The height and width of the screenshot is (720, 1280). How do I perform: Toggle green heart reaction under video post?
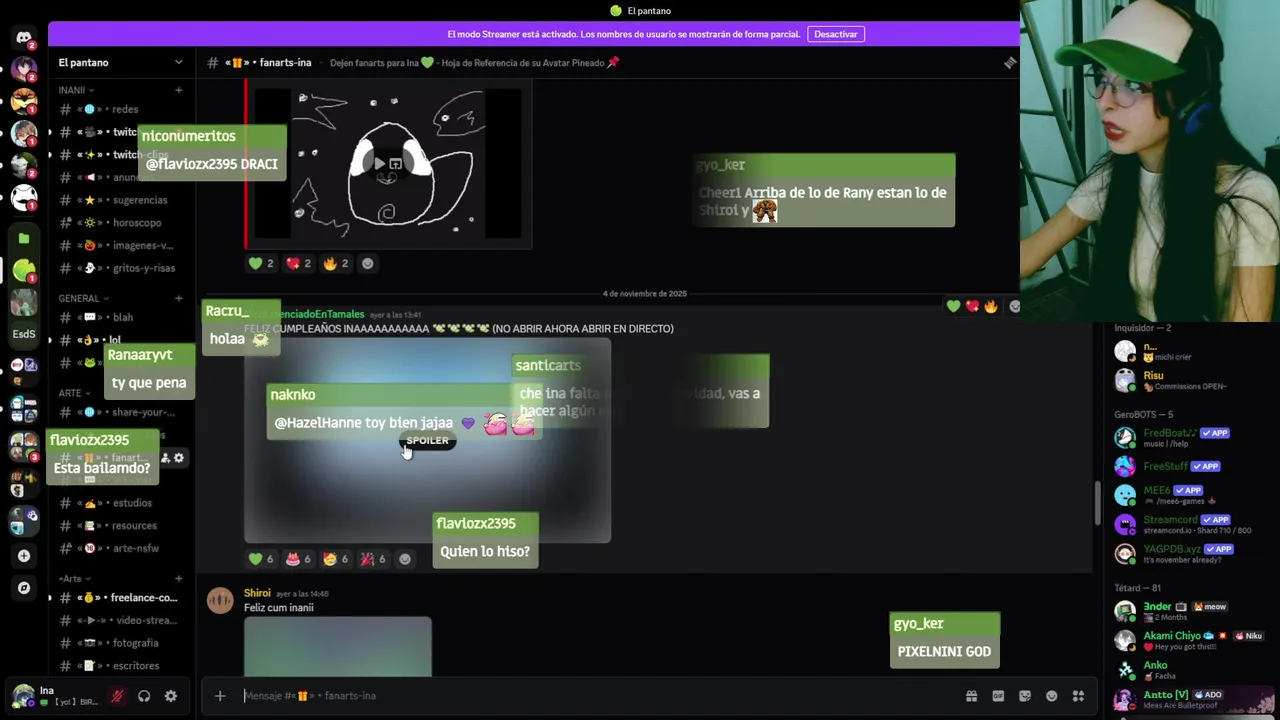pyautogui.click(x=261, y=264)
